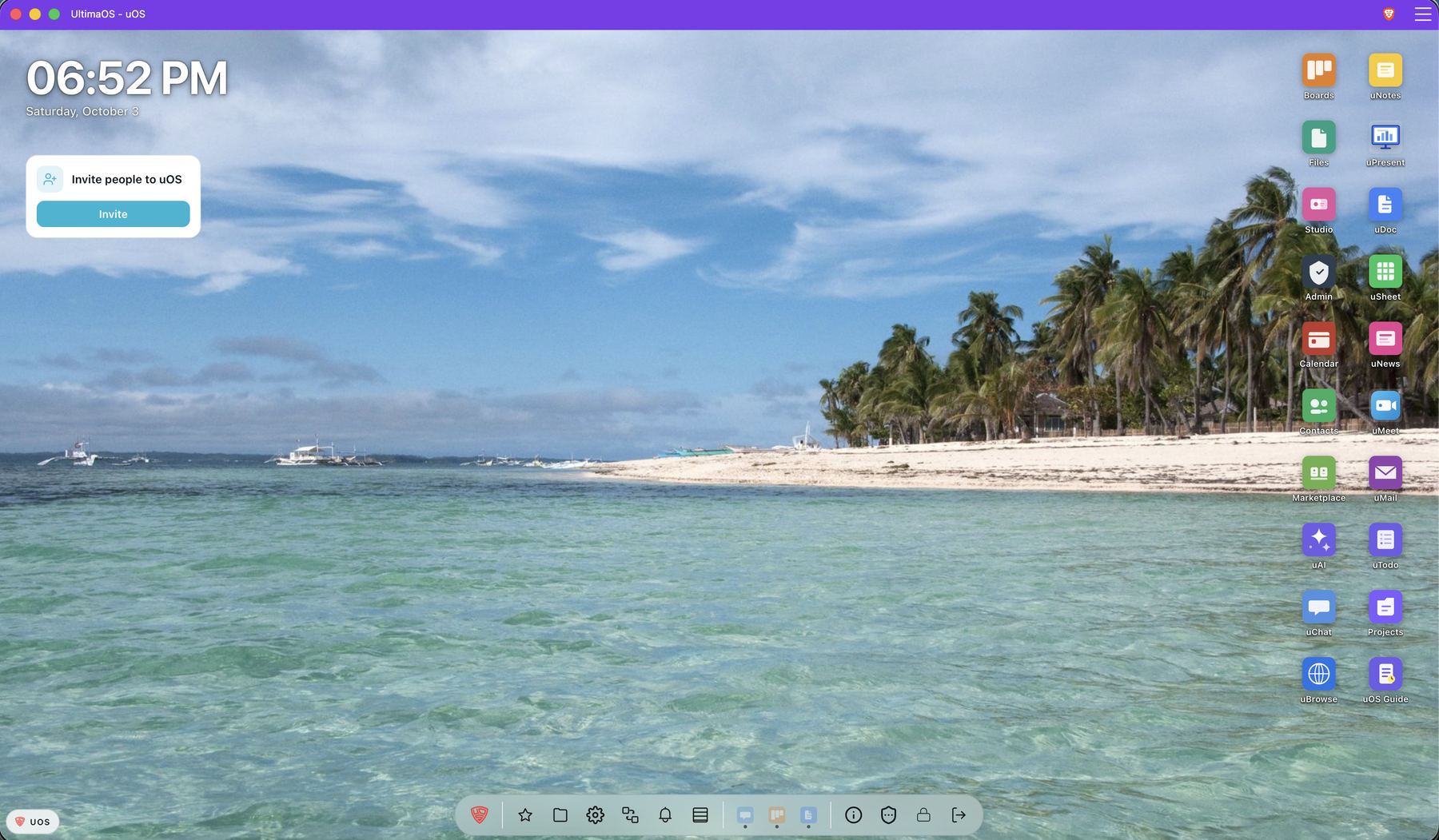1439x840 pixels.
Task: Open the folder icon in the dock
Action: [x=560, y=815]
